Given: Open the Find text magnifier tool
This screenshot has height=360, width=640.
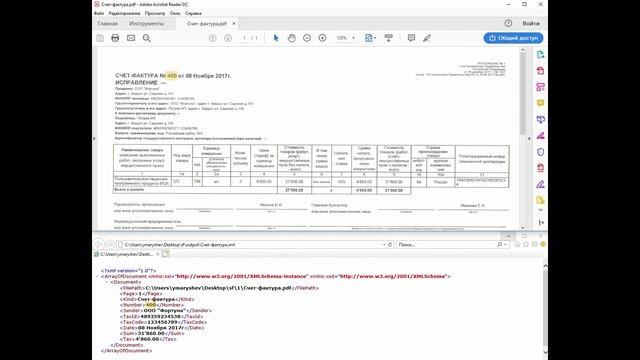Looking at the screenshot, I should tap(147, 38).
